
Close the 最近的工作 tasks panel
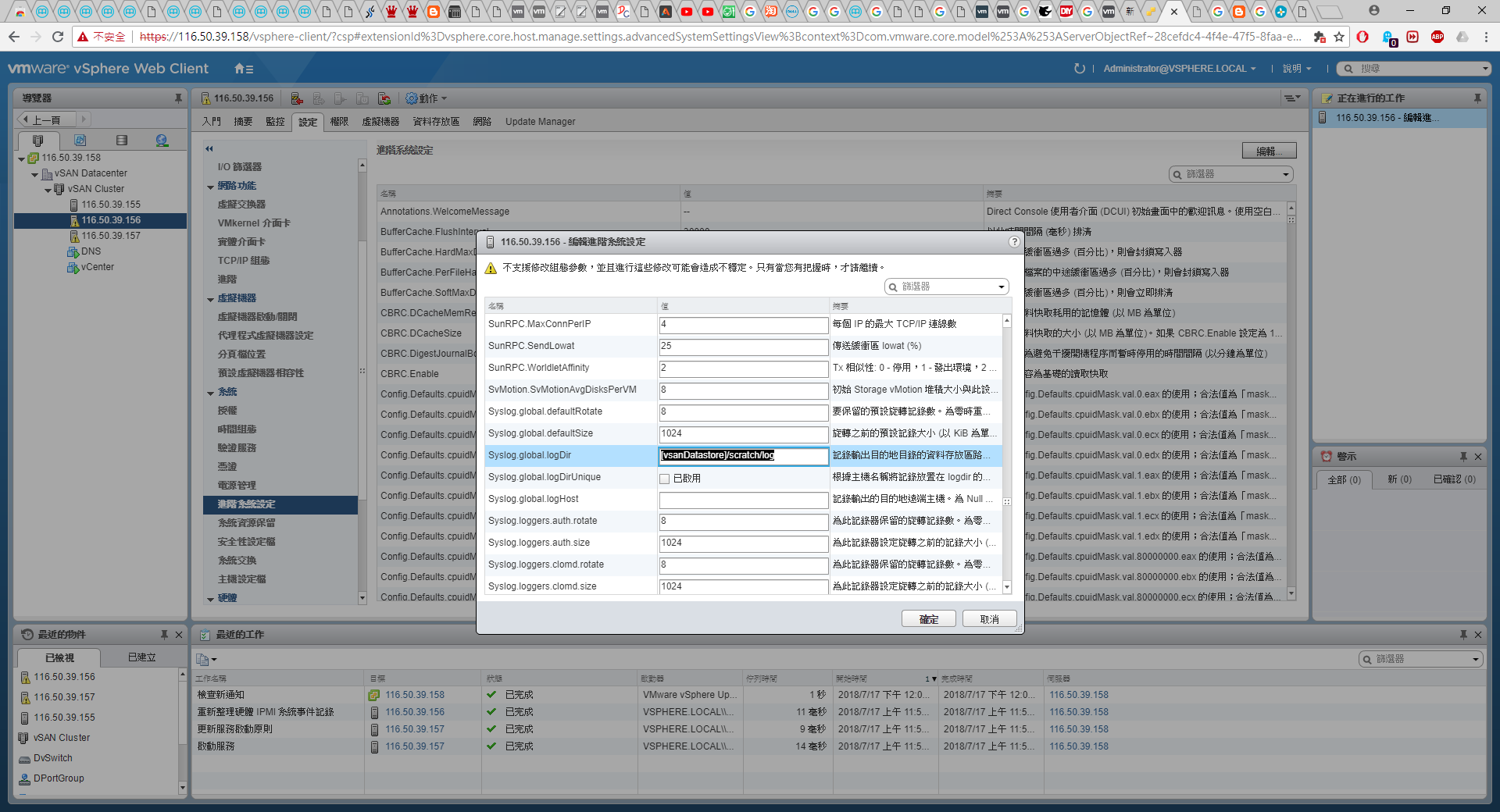tap(1478, 635)
